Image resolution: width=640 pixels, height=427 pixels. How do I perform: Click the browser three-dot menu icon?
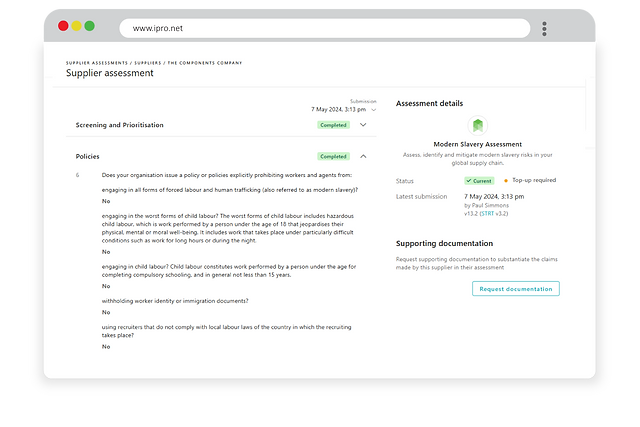[544, 29]
